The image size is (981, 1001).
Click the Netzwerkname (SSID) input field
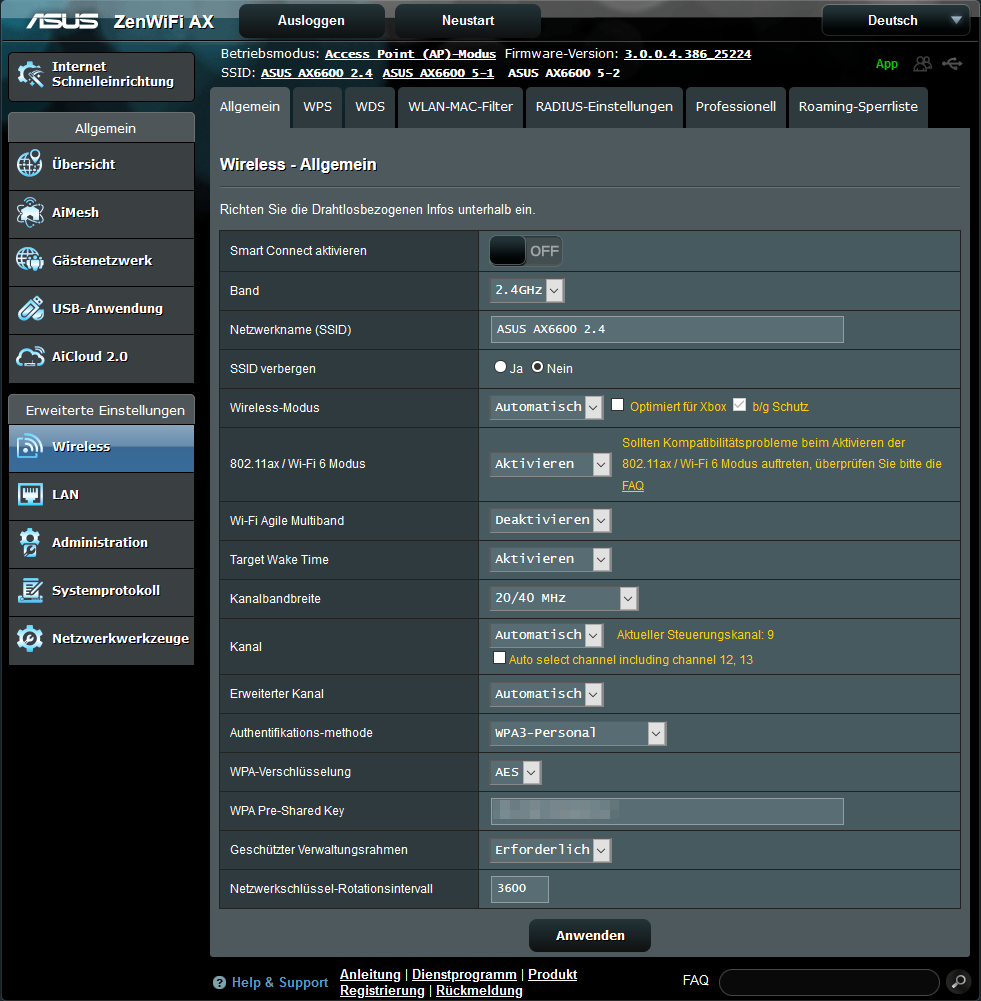click(667, 329)
